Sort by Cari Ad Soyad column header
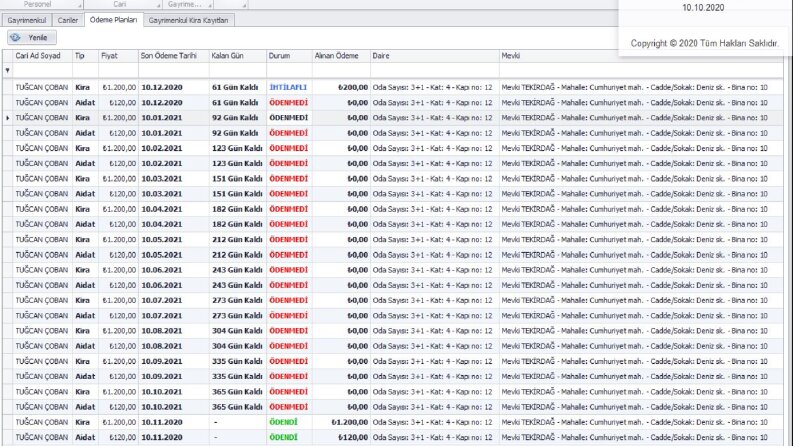The height and width of the screenshot is (446, 793). tap(43, 56)
